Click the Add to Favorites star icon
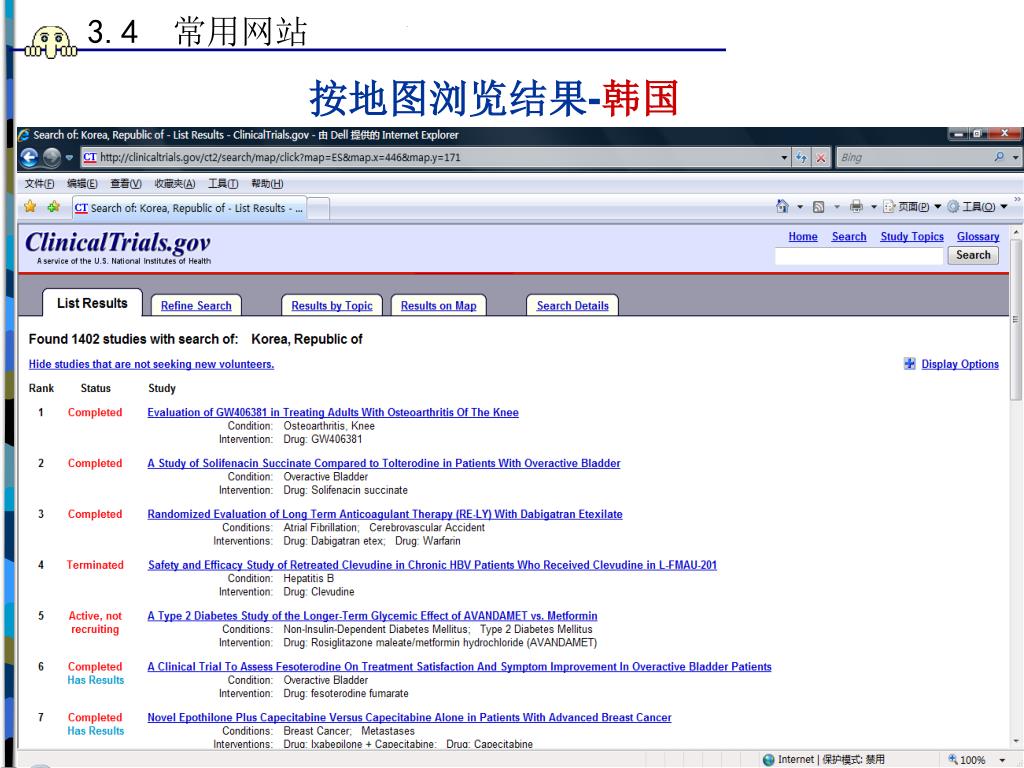The image size is (1024, 768). [x=54, y=207]
